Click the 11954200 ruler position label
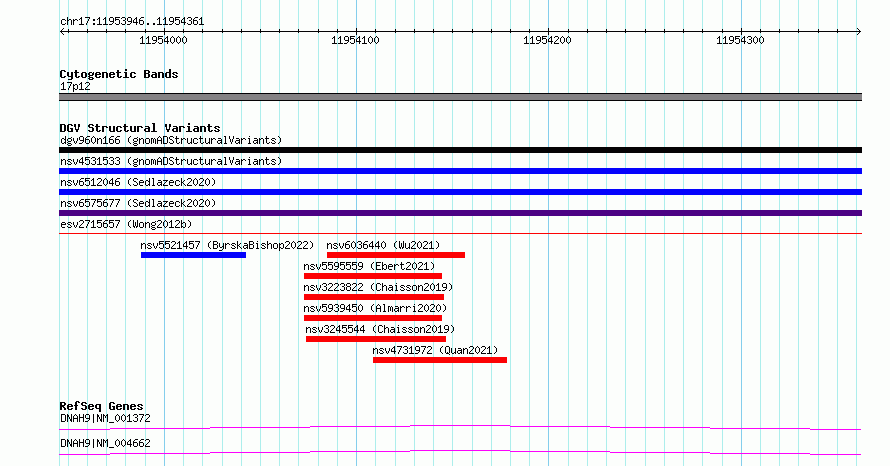Image resolution: width=890 pixels, height=466 pixels. coord(547,40)
